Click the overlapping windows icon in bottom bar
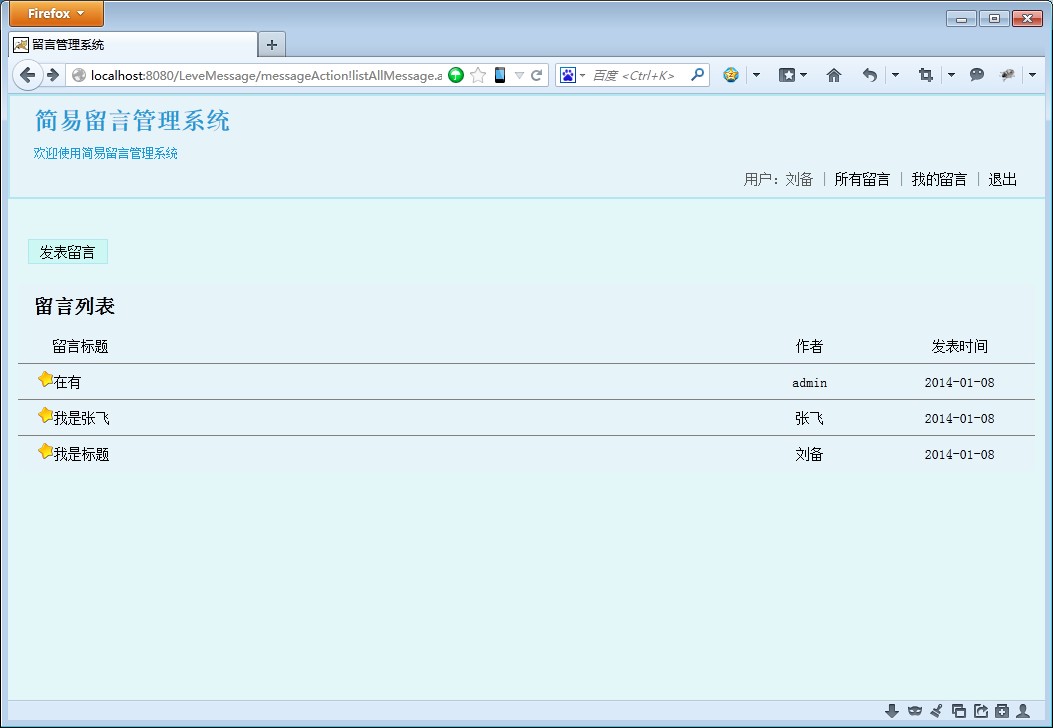1053x728 pixels. tap(959, 711)
